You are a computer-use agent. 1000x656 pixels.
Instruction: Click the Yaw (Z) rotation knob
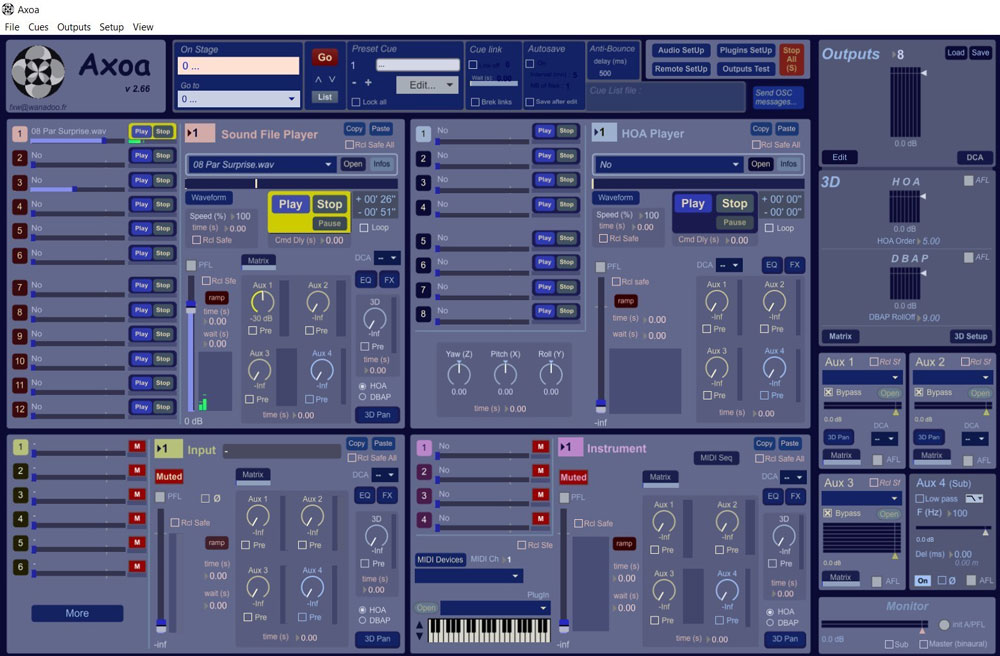tap(458, 374)
